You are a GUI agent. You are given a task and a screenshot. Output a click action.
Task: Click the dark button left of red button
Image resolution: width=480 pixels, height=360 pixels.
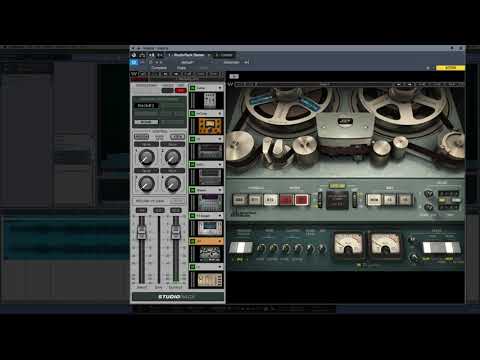[167, 90]
